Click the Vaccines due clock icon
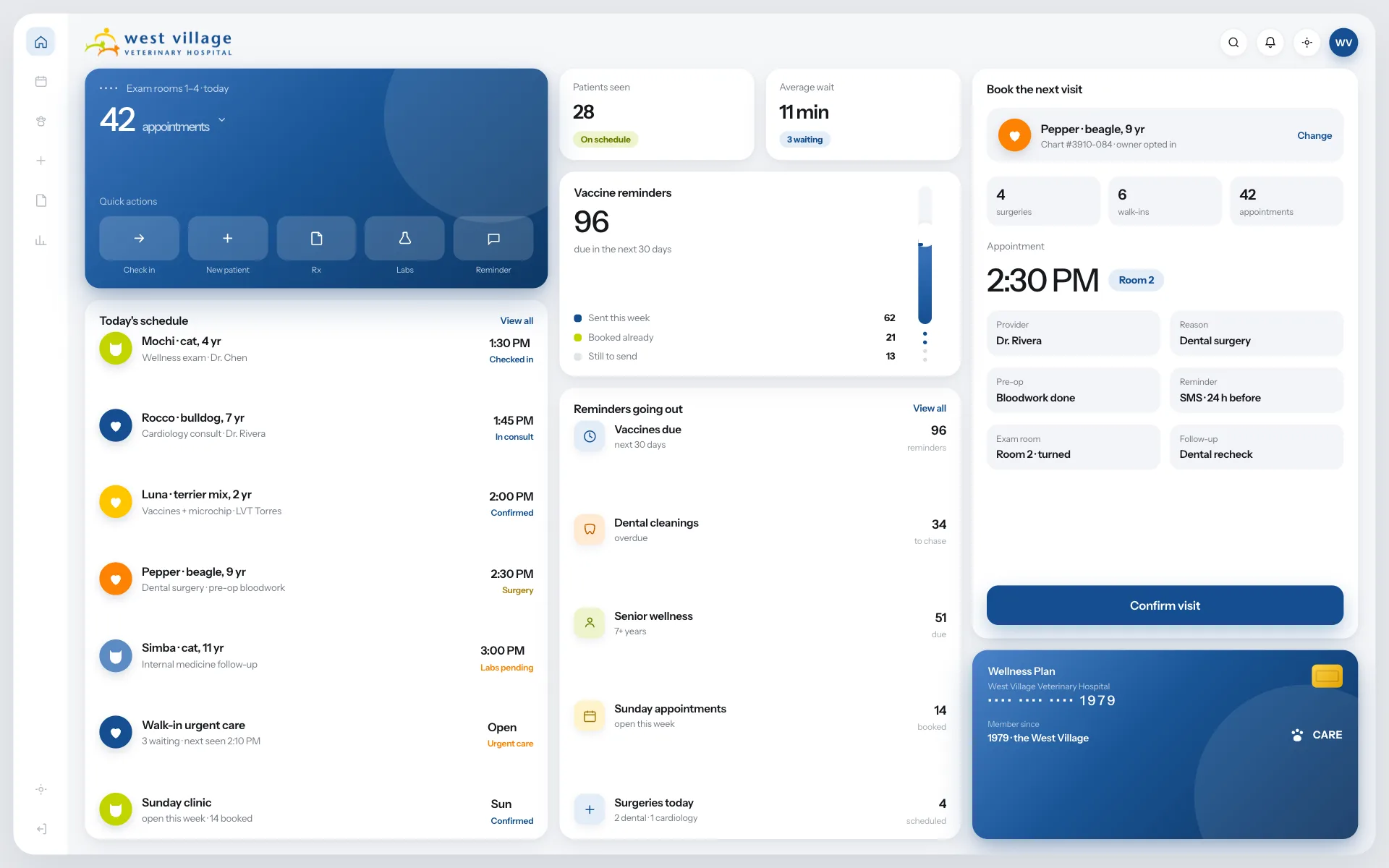This screenshot has height=868, width=1389. point(590,436)
